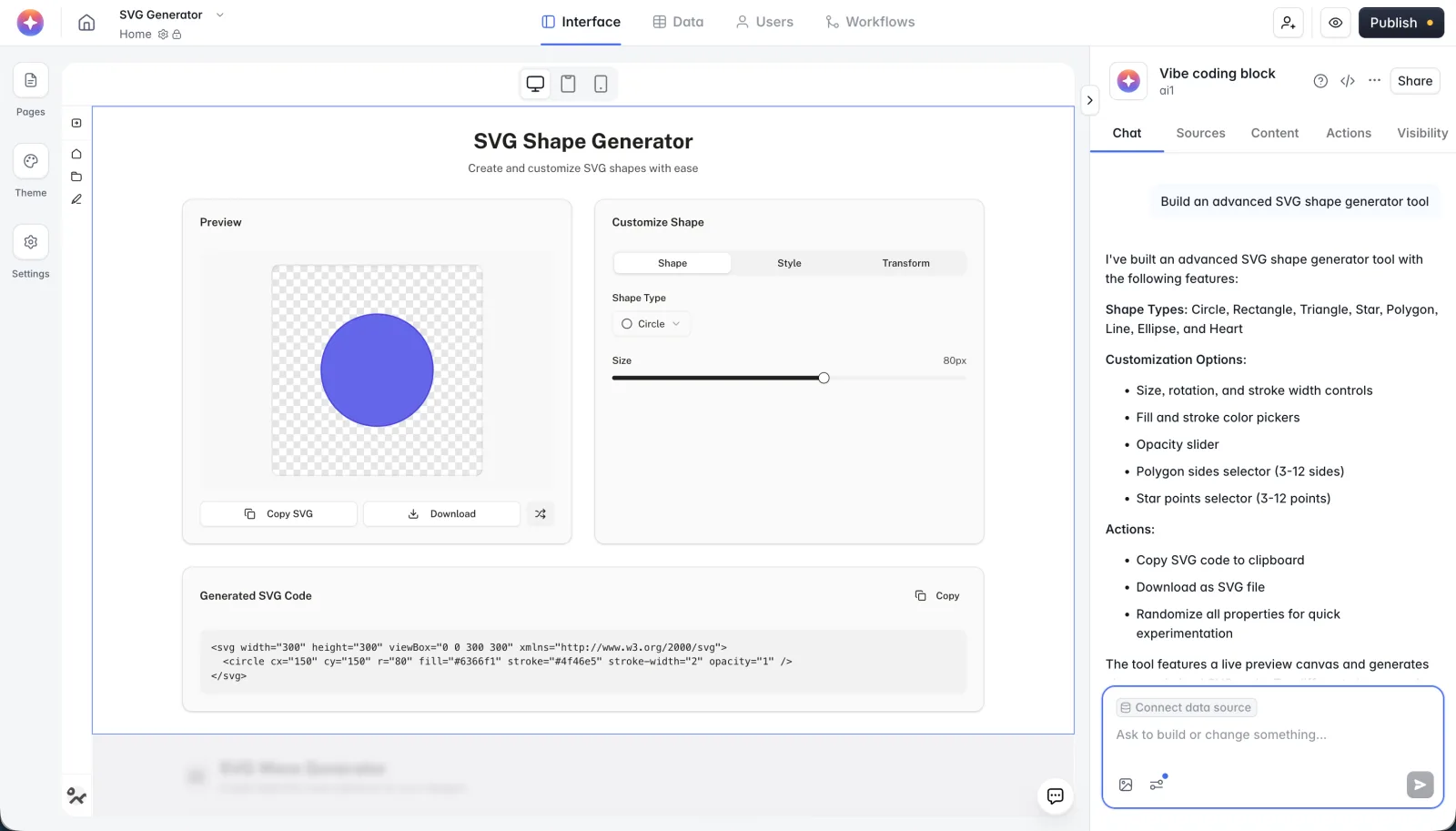The height and width of the screenshot is (831, 1456).
Task: Click the generated SVG code block
Action: 582,662
